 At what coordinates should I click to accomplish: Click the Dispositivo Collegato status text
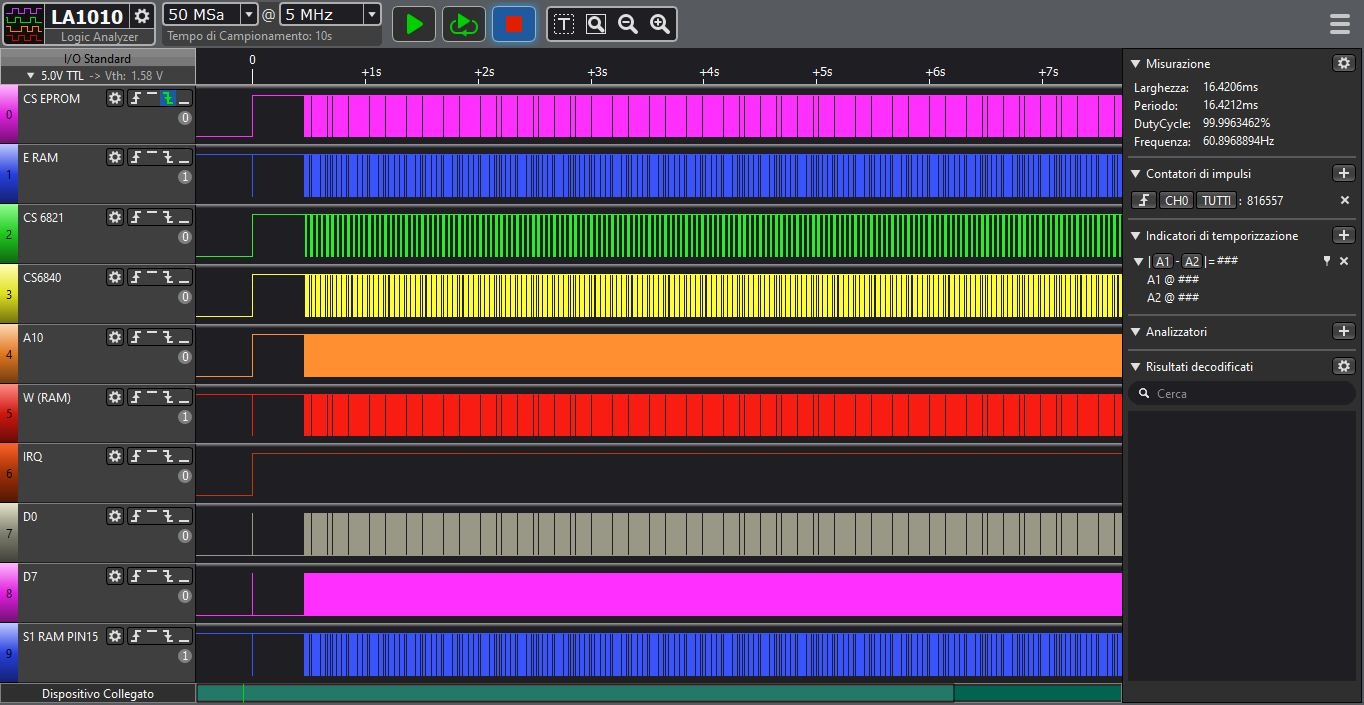click(x=98, y=693)
